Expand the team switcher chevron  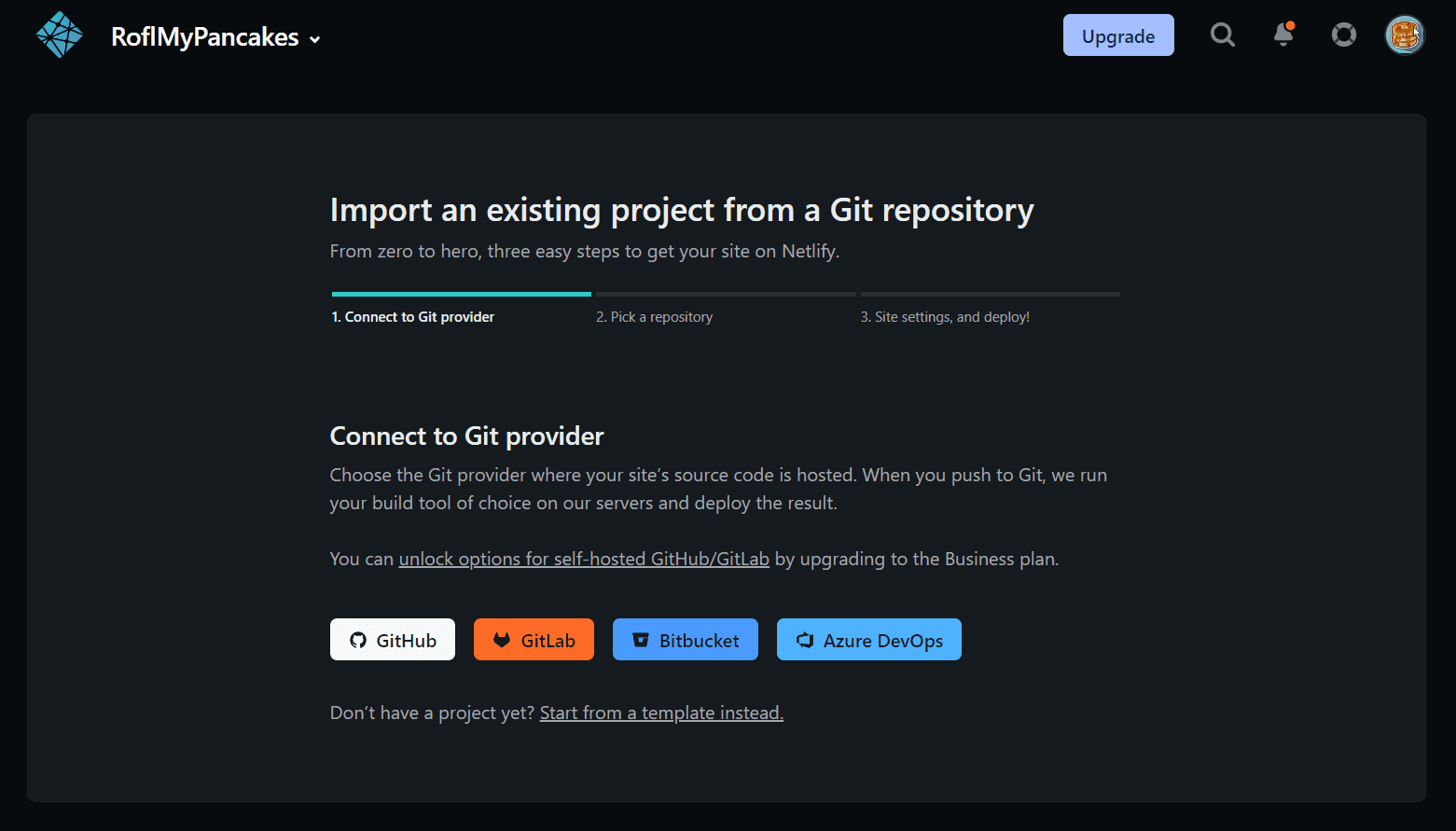(x=315, y=39)
